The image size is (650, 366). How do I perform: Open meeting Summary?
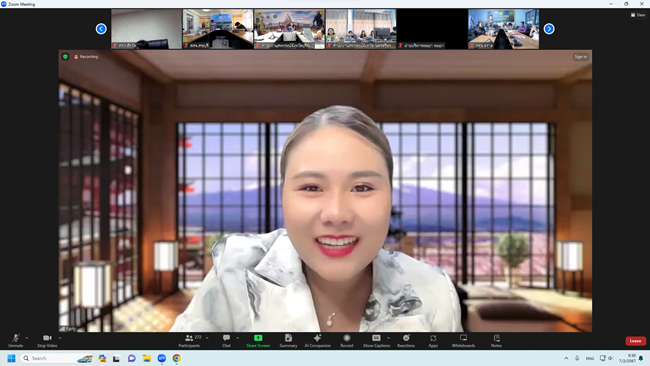point(288,341)
